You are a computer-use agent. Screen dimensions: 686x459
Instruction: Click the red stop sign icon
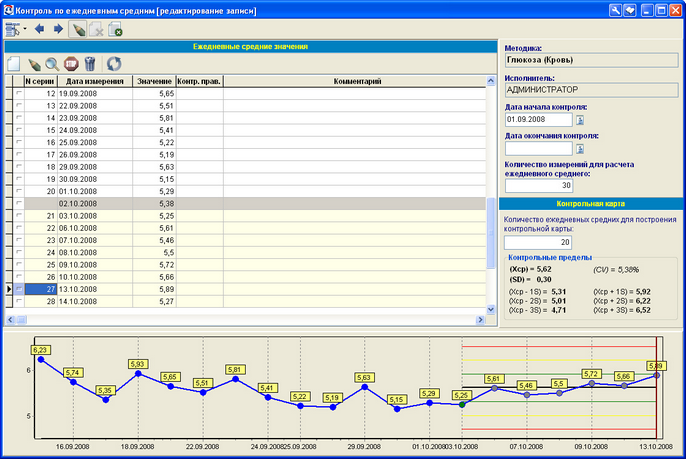pos(71,64)
